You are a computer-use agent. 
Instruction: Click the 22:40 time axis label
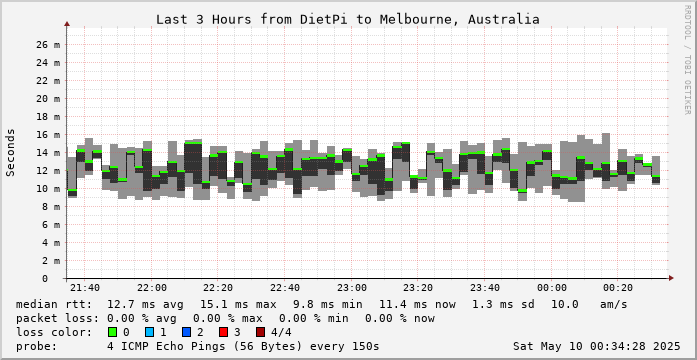(285, 288)
